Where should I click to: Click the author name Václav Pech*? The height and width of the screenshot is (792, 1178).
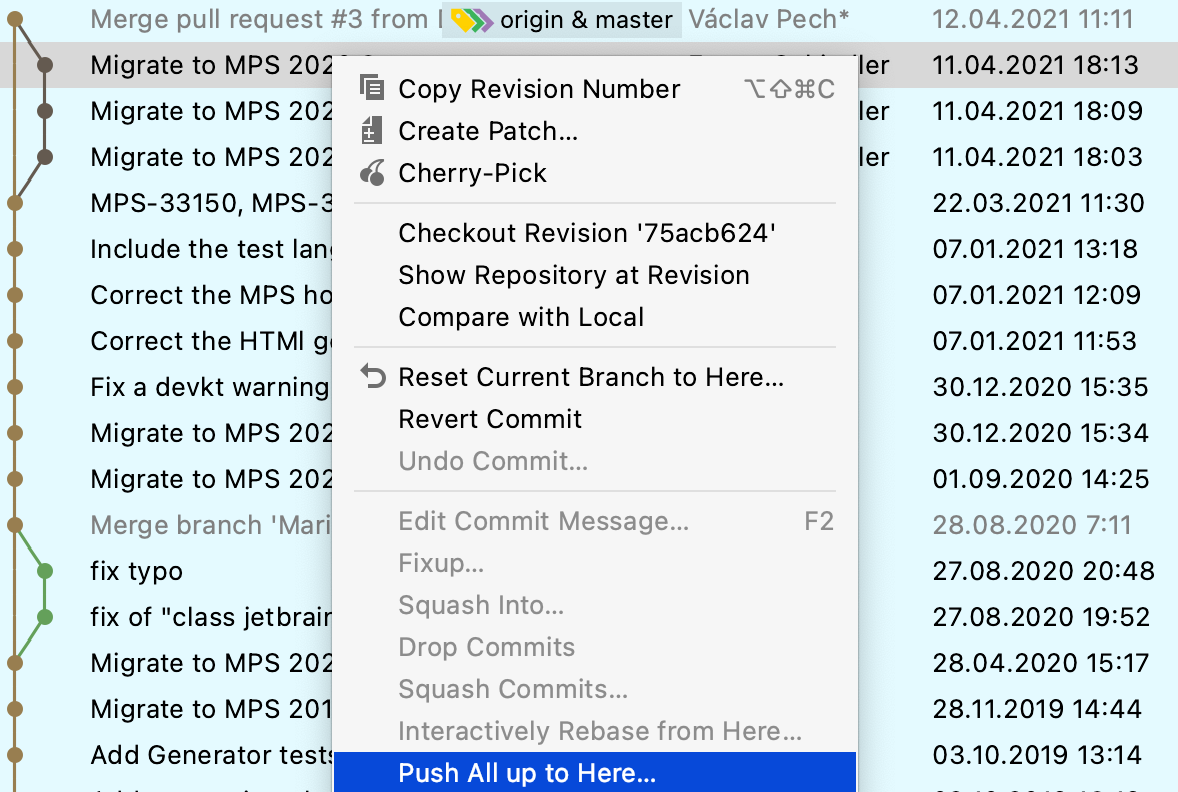pyautogui.click(x=769, y=20)
